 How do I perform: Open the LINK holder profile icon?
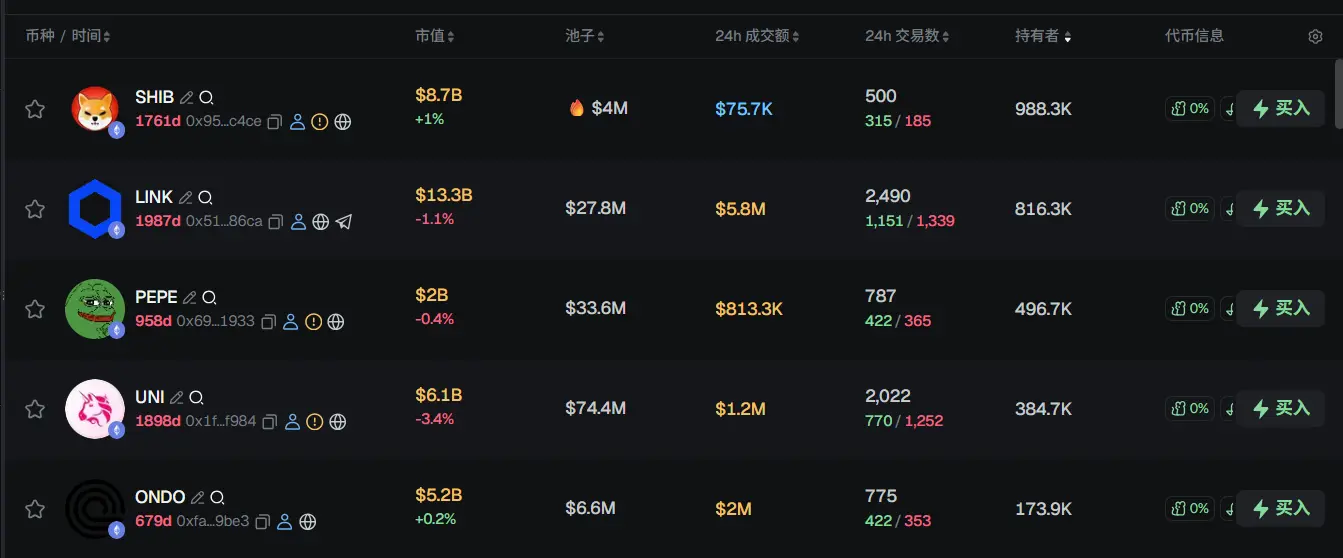(298, 222)
